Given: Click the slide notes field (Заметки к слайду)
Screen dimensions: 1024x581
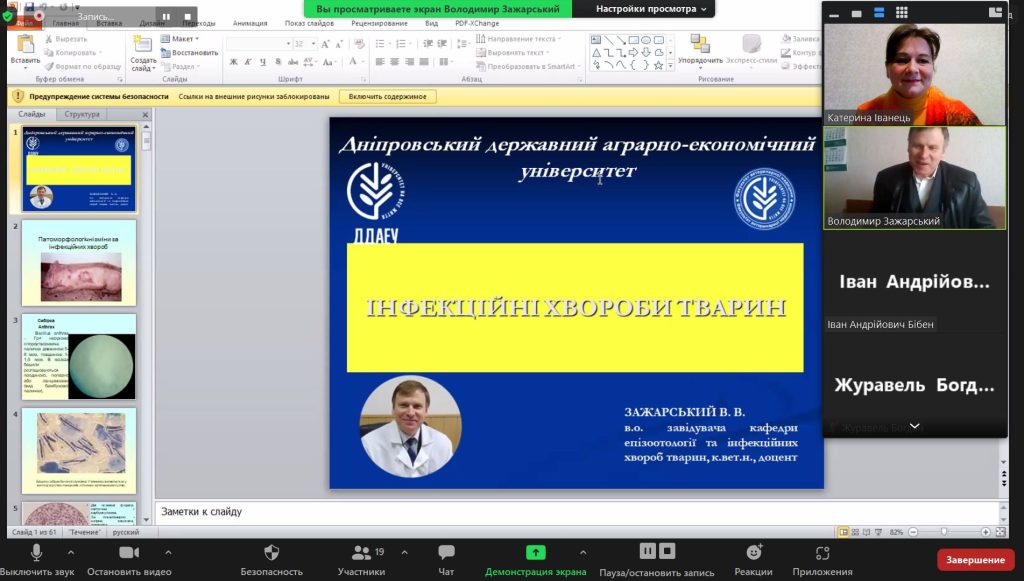Looking at the screenshot, I should [578, 512].
